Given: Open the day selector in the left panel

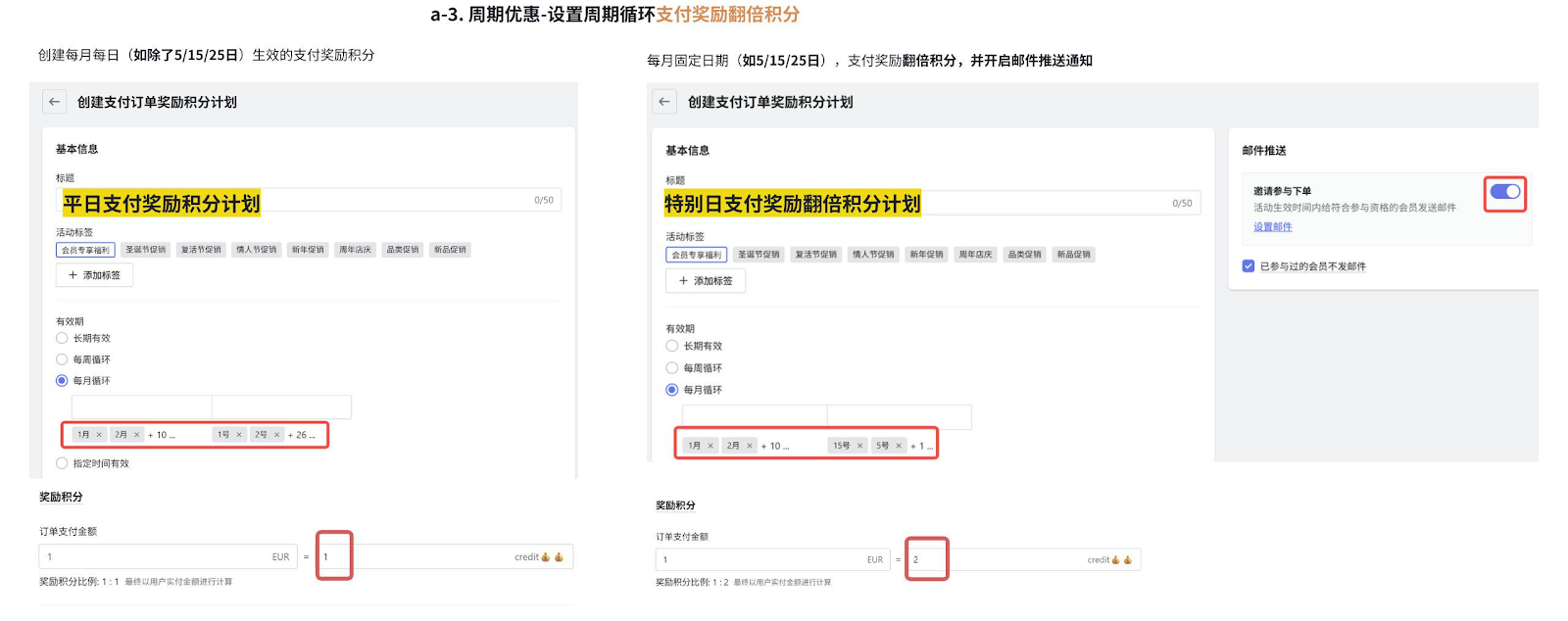Looking at the screenshot, I should [281, 407].
